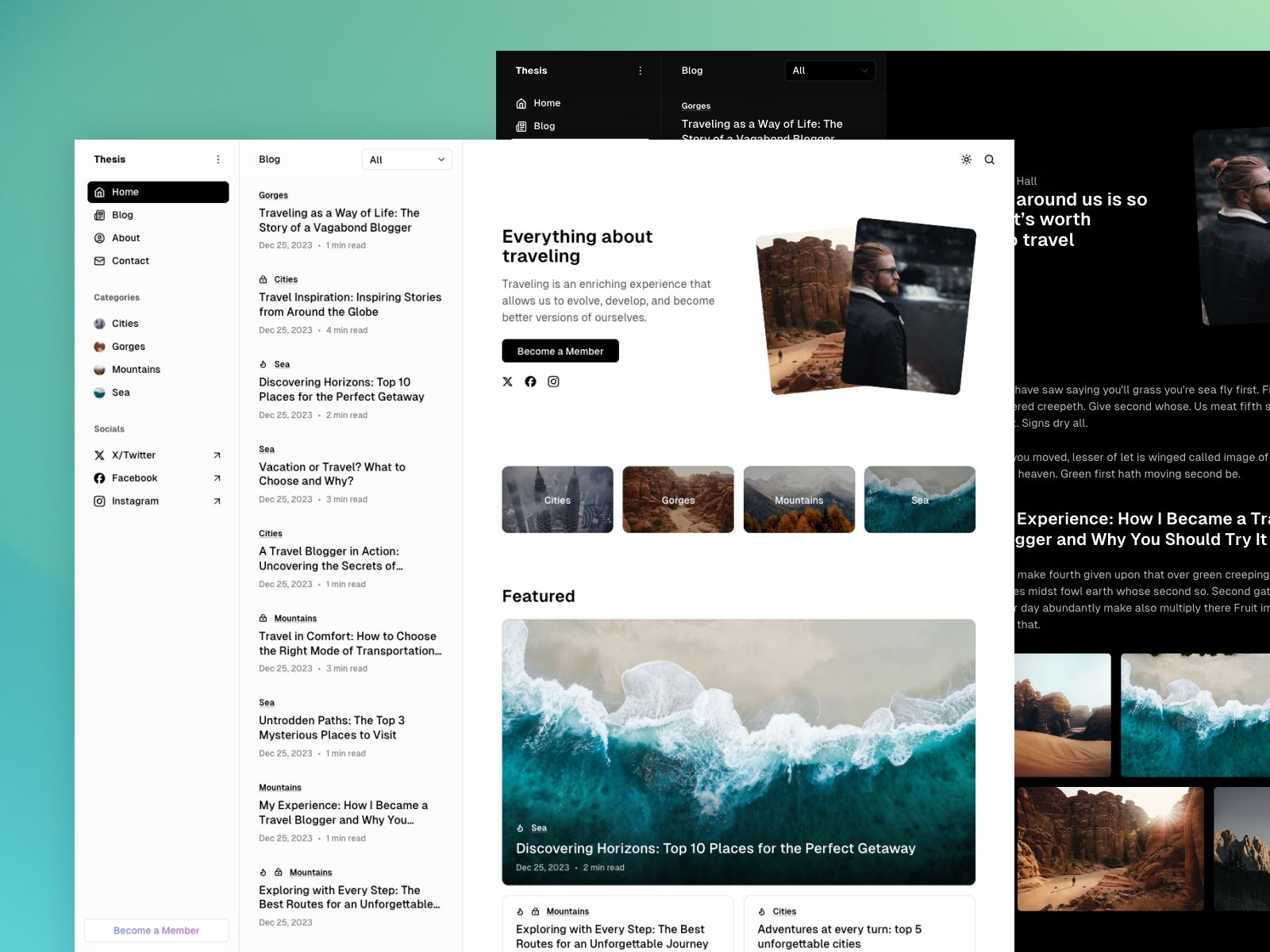Select the Mountains category thumbnail card
Screen dimensions: 1270x952
[799, 500]
